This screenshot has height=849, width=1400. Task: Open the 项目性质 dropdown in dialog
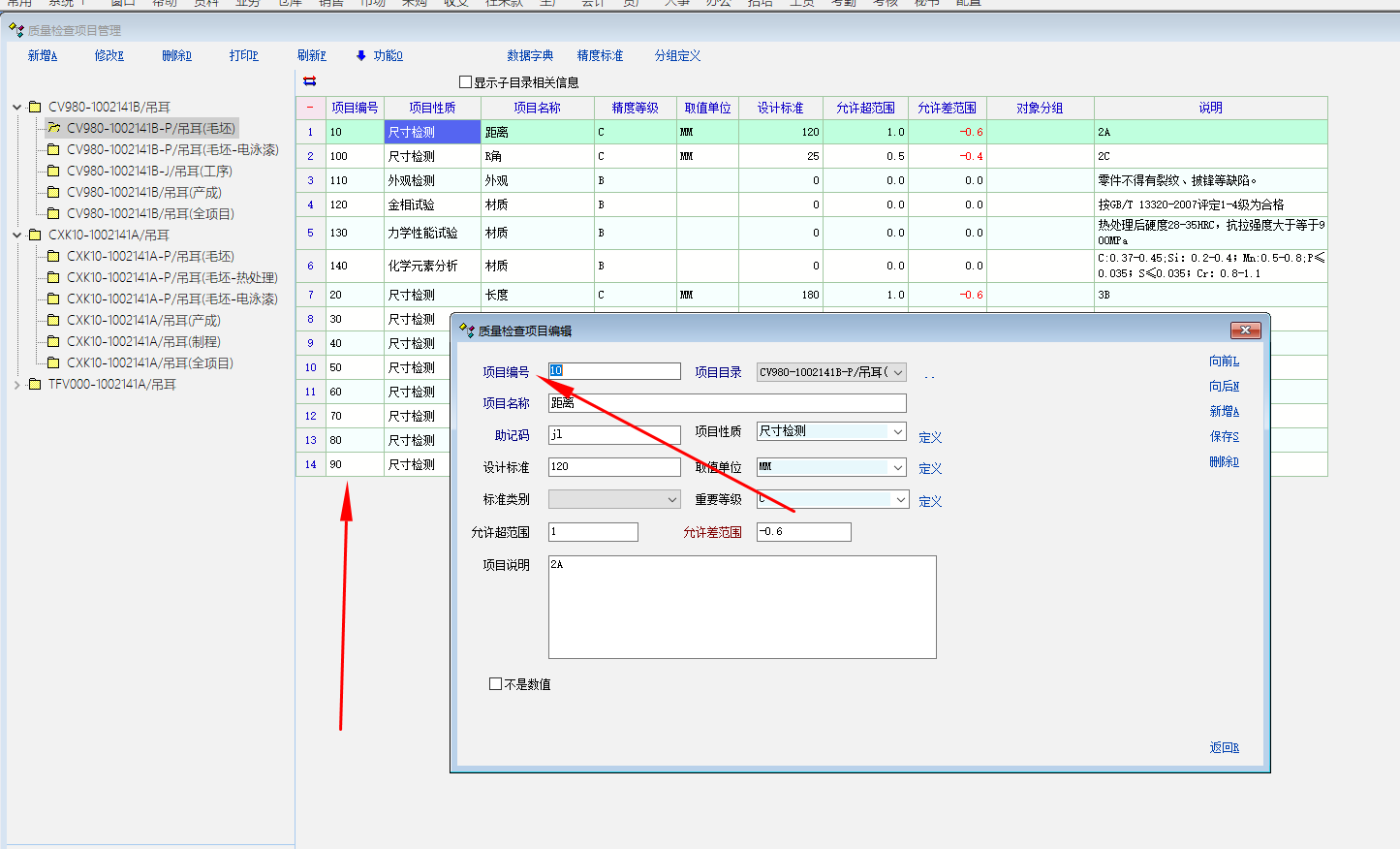point(898,431)
